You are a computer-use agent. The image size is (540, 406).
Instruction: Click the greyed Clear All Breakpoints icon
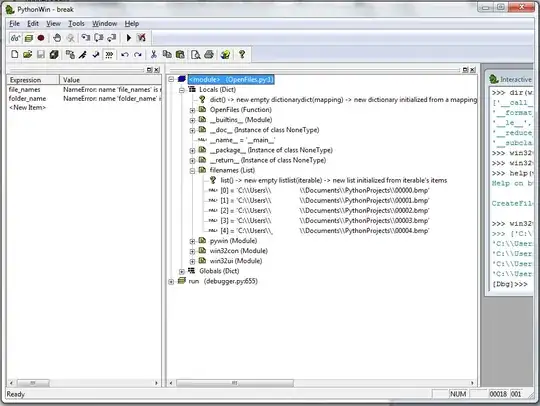pos(71,38)
